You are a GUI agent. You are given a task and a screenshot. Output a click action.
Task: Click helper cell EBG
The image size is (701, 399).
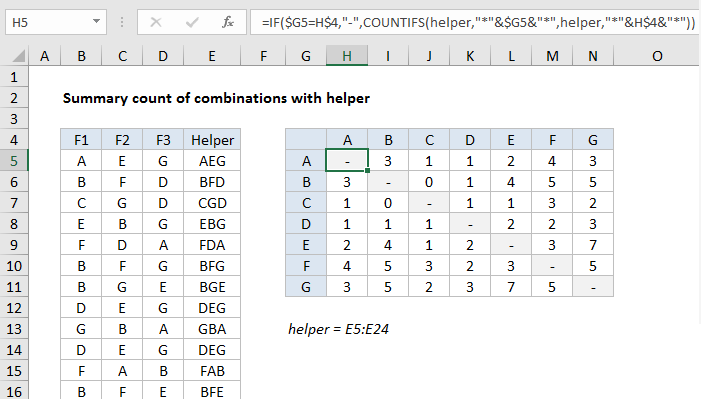(x=212, y=224)
